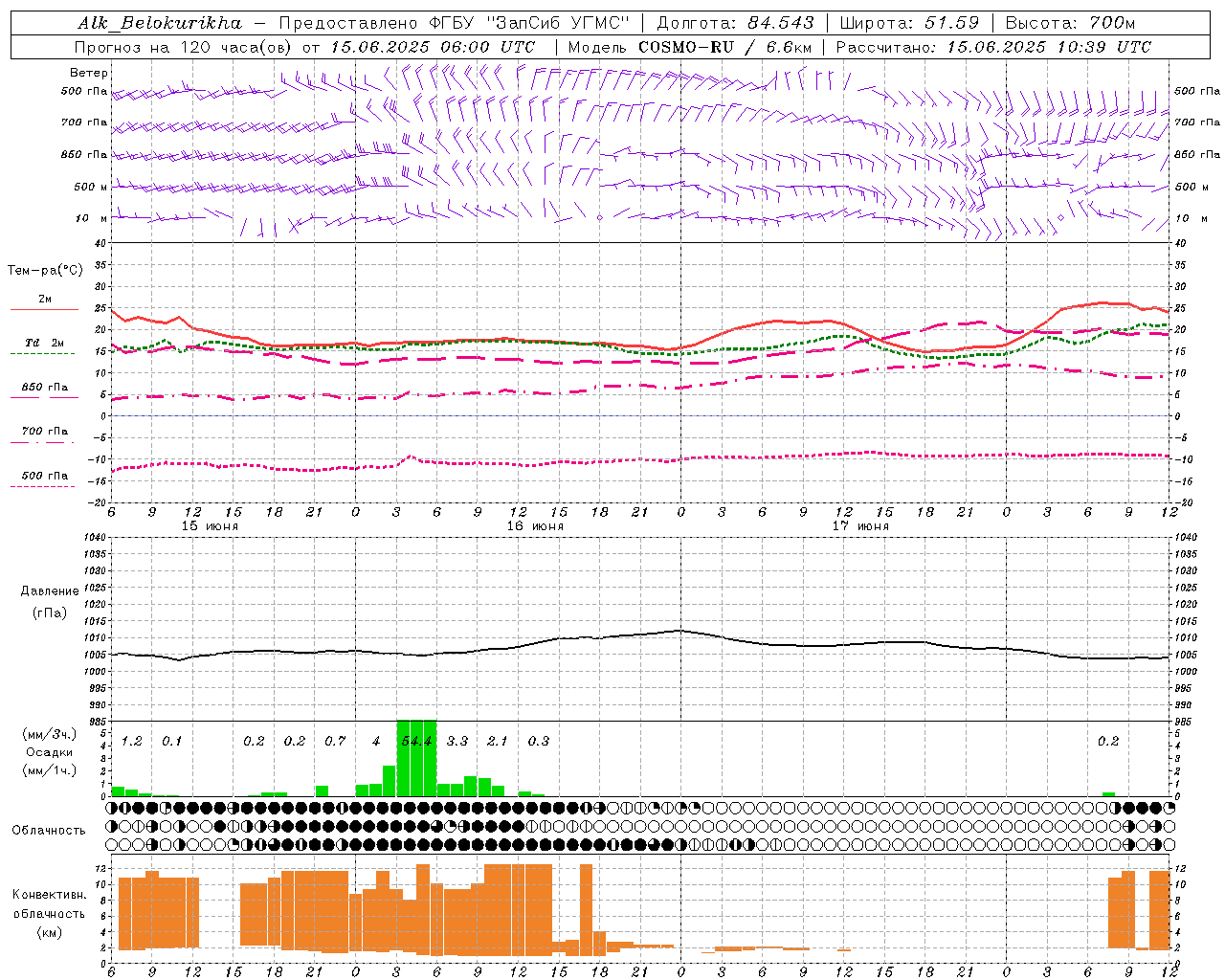Image resolution: width=1225 pixels, height=980 pixels.
Task: Click the '850 гПа' temperature legend entry
Action: pos(45,388)
